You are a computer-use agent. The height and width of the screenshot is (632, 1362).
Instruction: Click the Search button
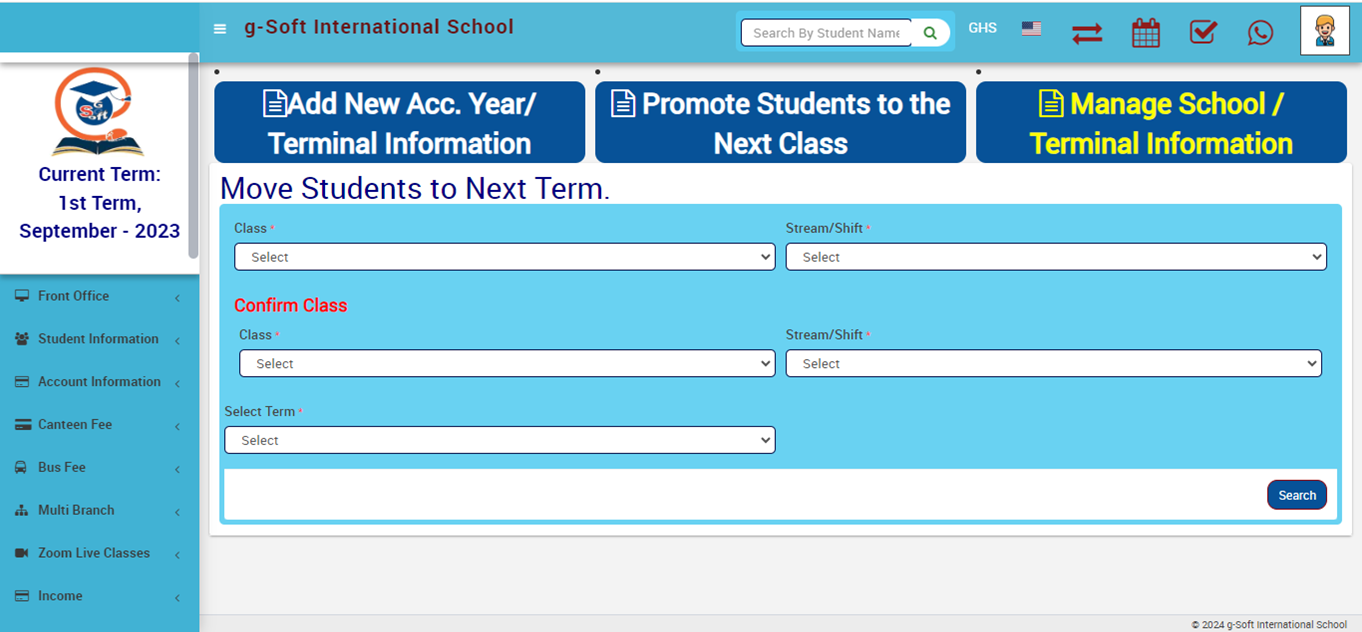[1296, 495]
